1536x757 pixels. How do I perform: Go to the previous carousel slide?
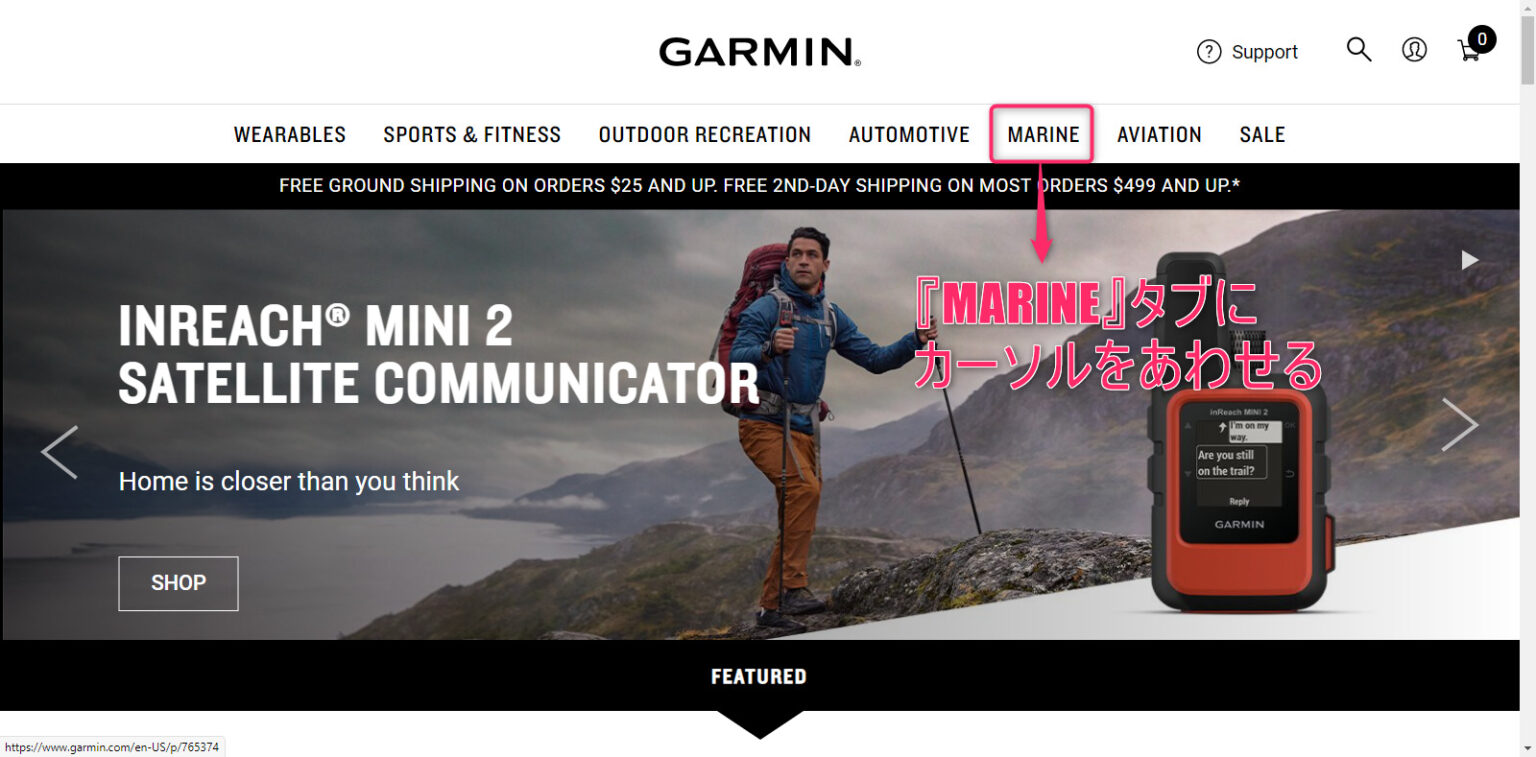(x=59, y=452)
